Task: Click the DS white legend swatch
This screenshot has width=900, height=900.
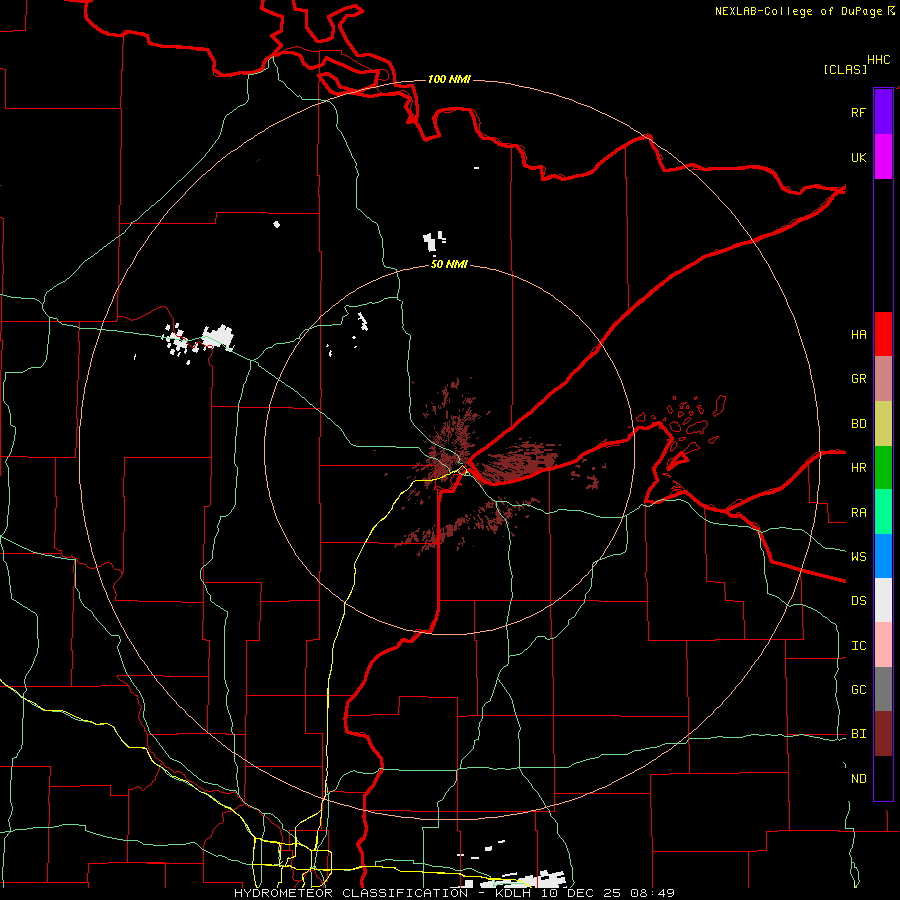Action: click(x=883, y=600)
